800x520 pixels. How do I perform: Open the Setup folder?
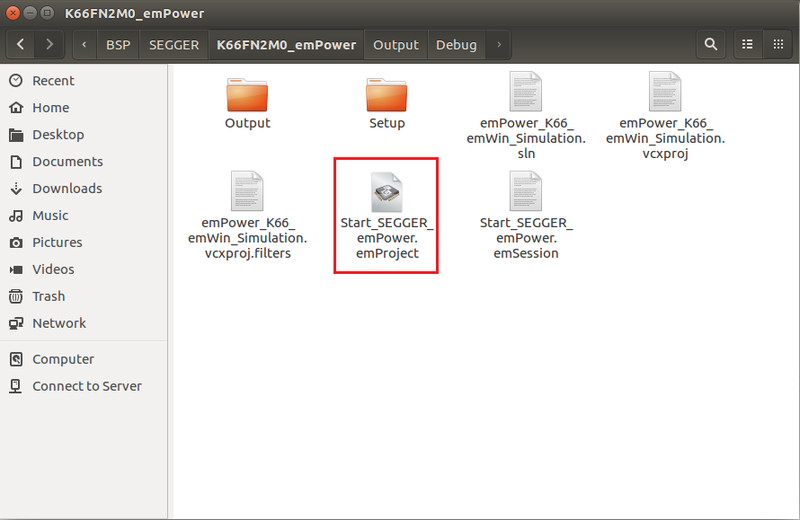(387, 94)
